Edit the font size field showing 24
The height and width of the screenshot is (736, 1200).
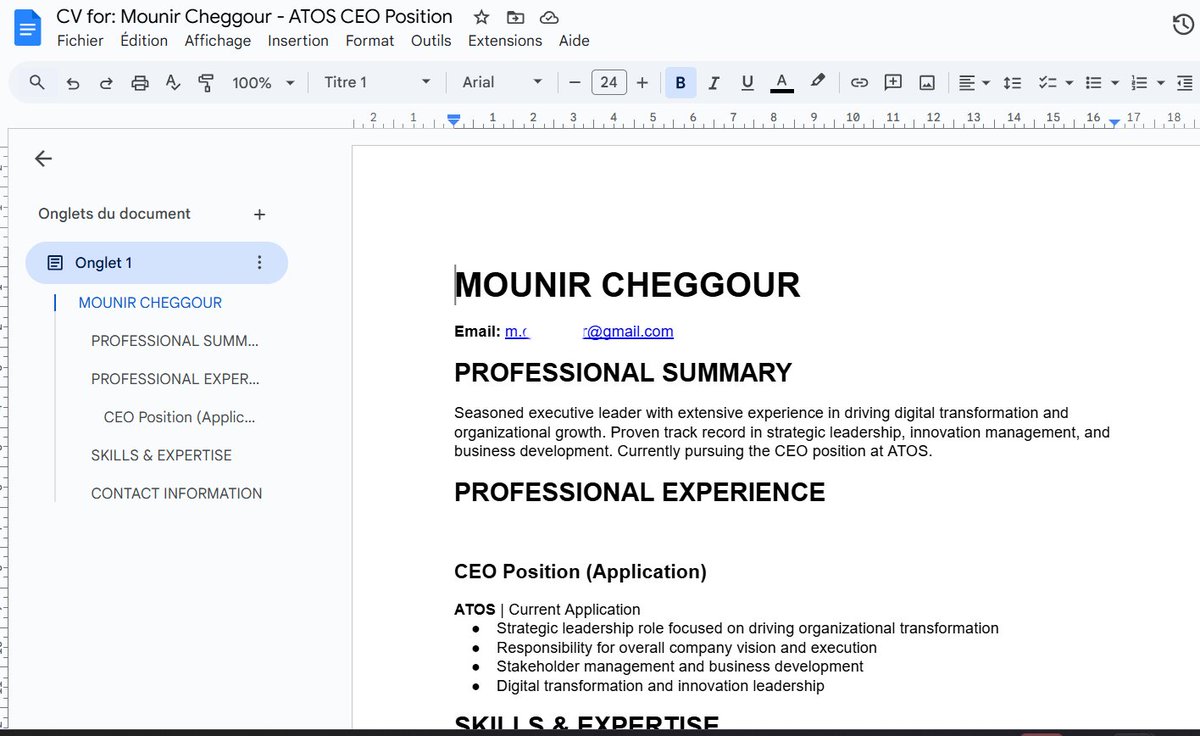tap(609, 83)
